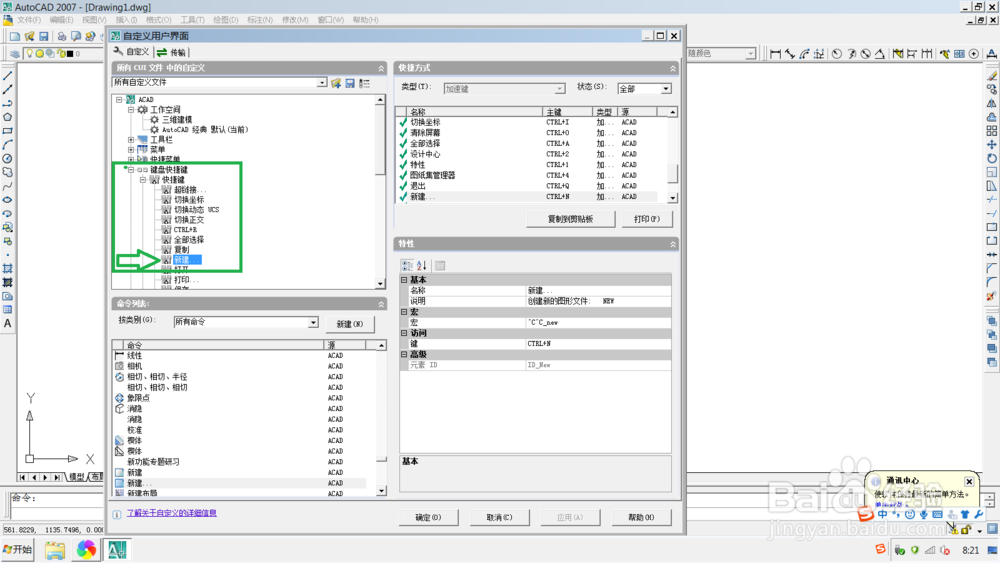Open 了解关于自定义的详细信息 link
This screenshot has height=563, width=1000.
tap(172, 513)
